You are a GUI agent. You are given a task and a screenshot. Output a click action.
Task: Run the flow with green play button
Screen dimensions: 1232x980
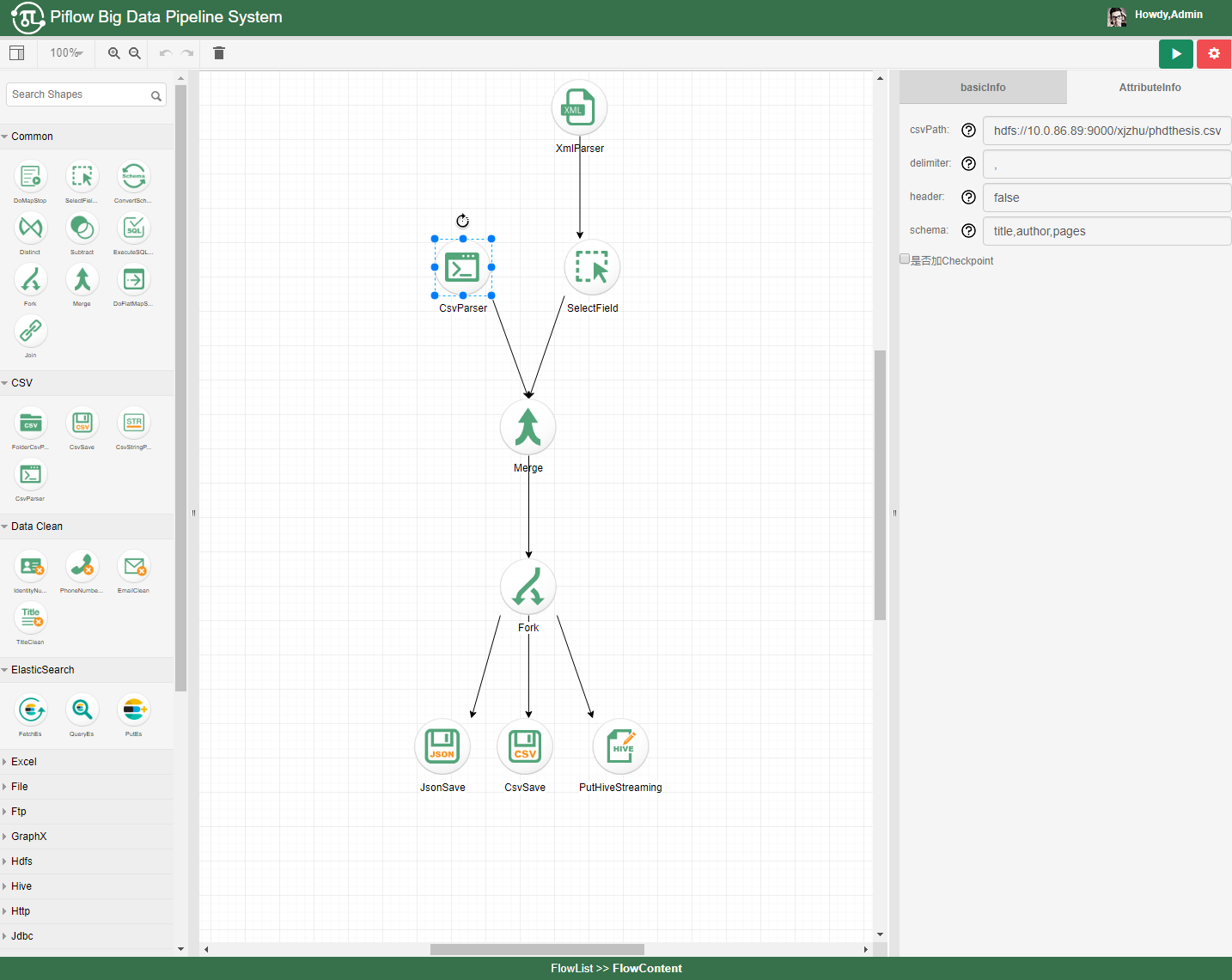(x=1176, y=53)
